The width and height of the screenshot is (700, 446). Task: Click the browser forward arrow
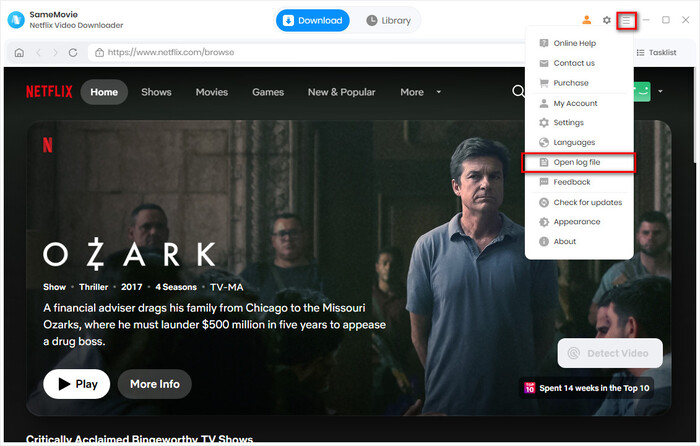pyautogui.click(x=55, y=53)
